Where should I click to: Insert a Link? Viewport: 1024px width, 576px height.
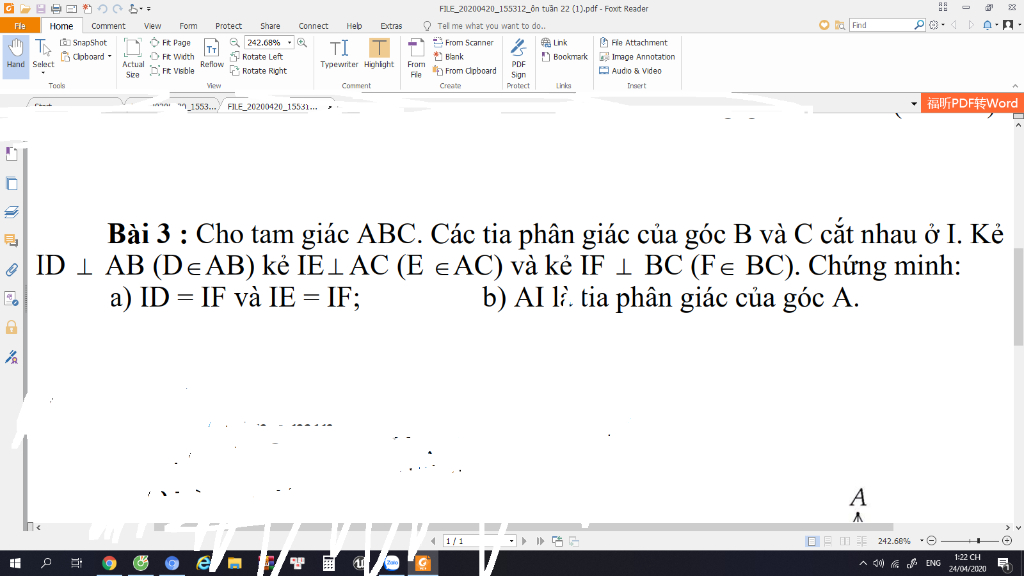tap(554, 42)
